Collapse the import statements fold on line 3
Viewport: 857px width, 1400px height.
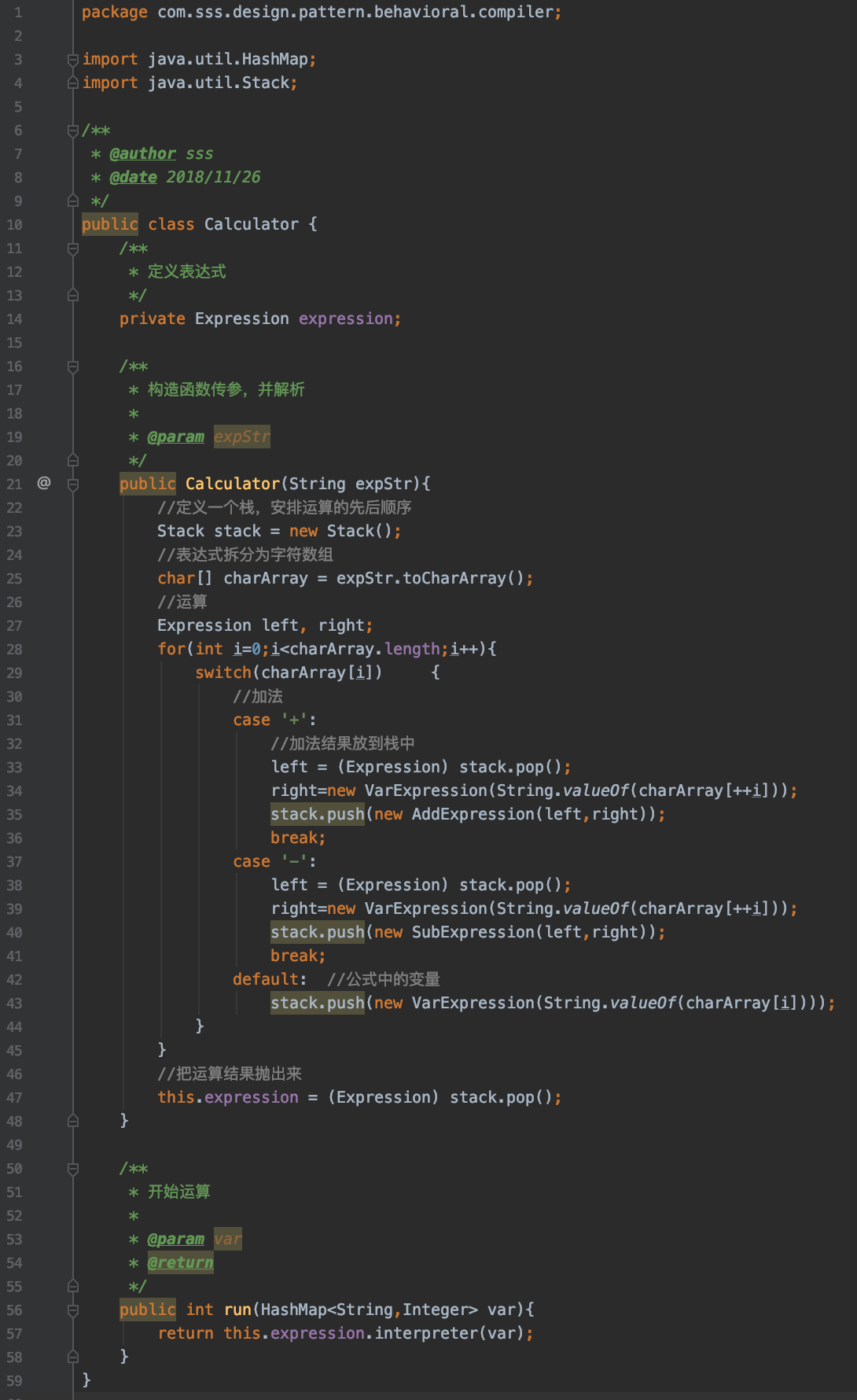73,59
